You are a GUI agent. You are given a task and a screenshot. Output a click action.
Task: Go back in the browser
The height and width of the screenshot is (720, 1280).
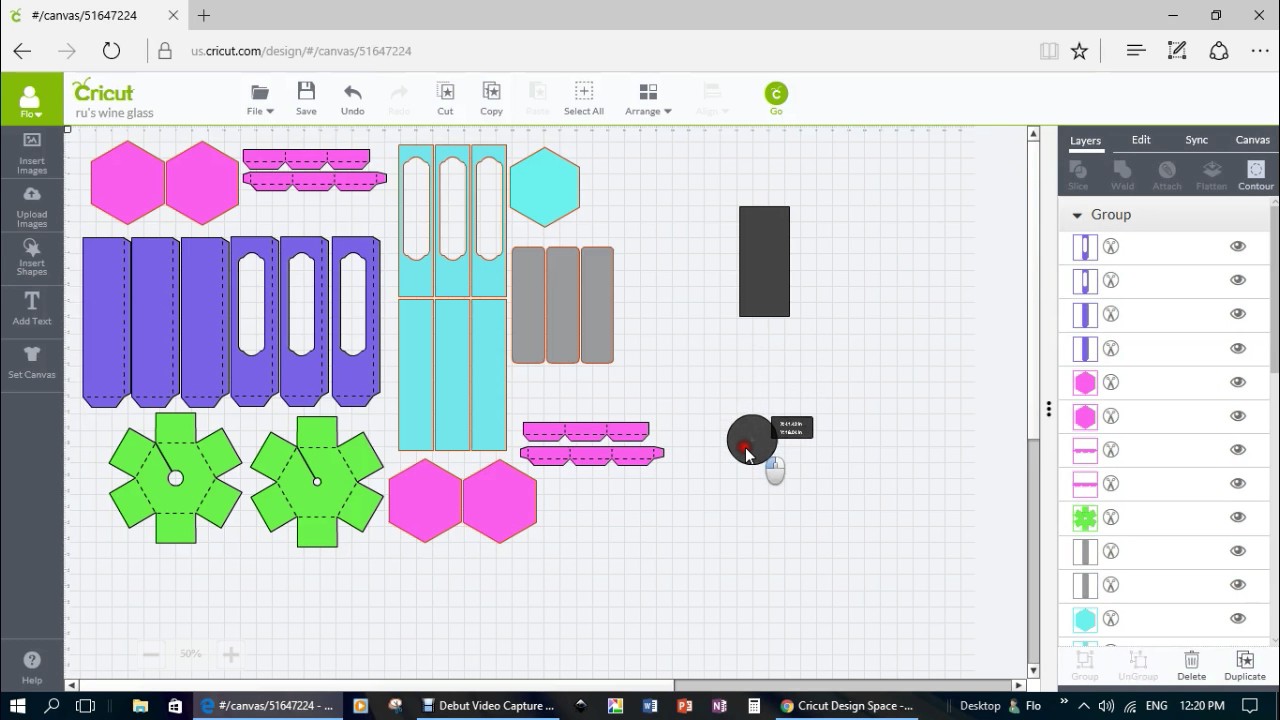click(22, 51)
